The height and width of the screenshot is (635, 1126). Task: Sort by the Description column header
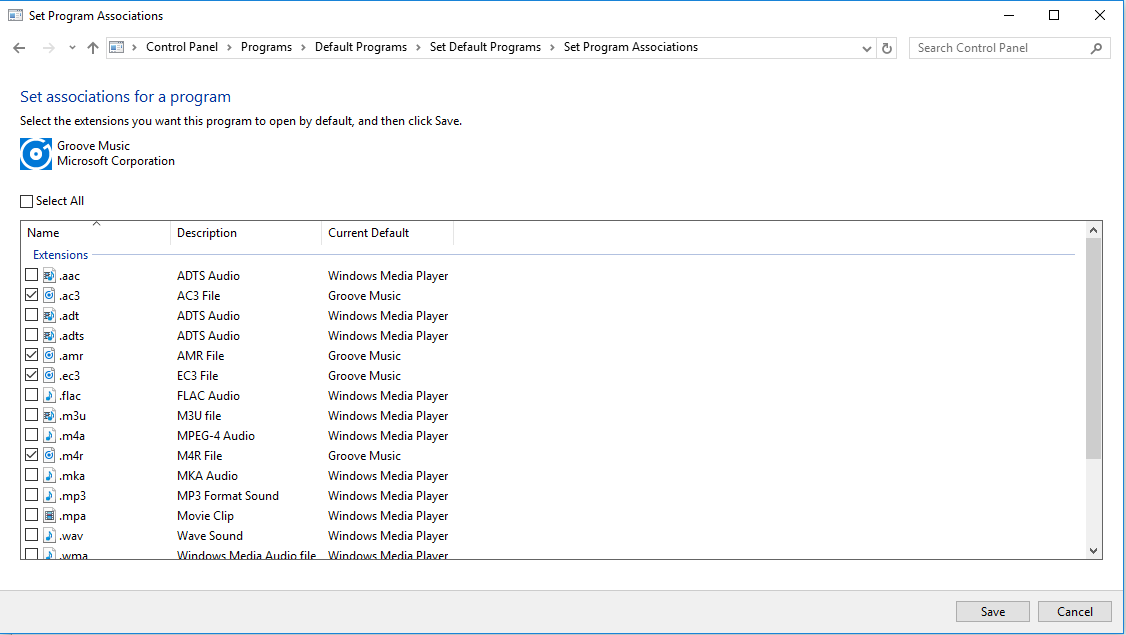coord(246,233)
